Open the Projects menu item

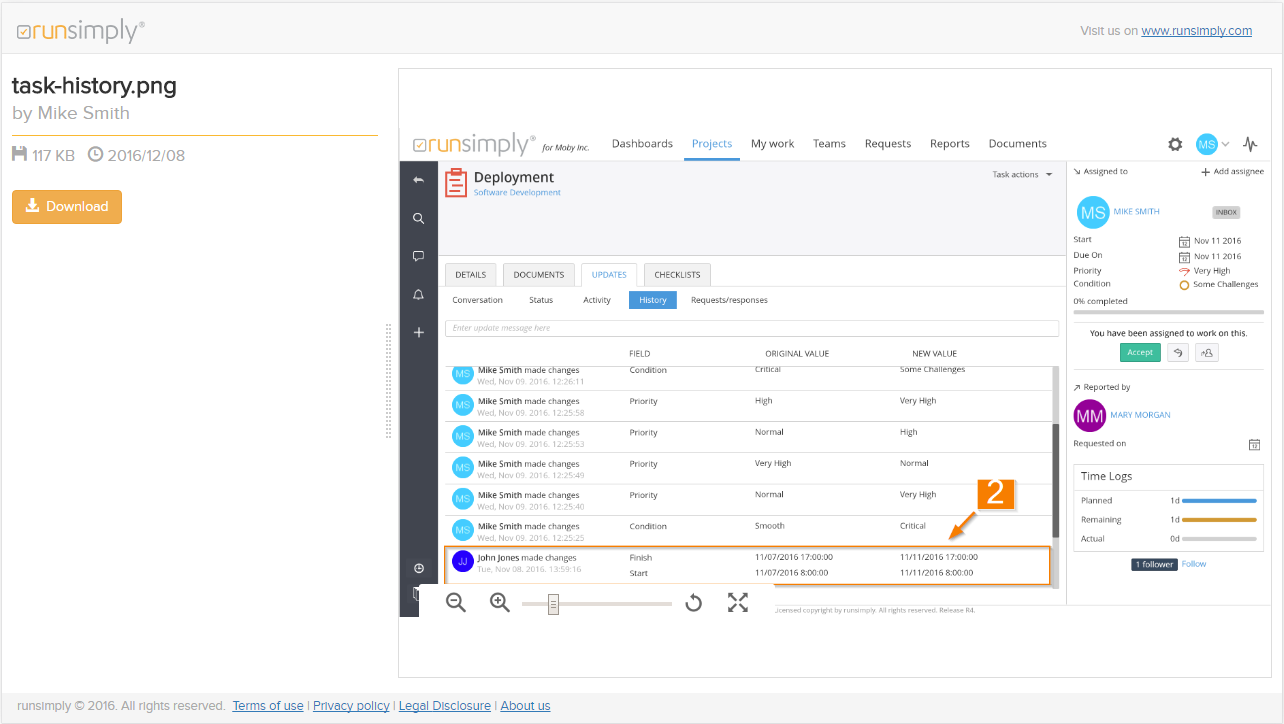(x=712, y=144)
